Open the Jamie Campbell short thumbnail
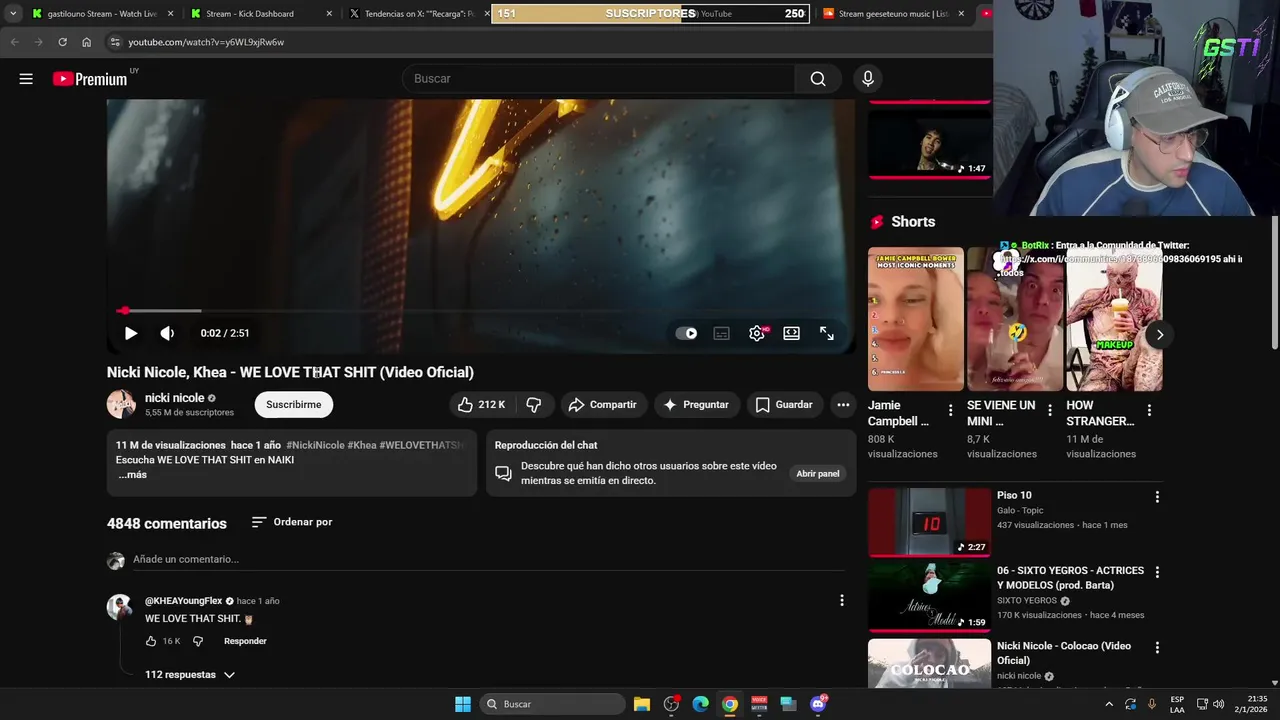The height and width of the screenshot is (720, 1280). (916, 319)
